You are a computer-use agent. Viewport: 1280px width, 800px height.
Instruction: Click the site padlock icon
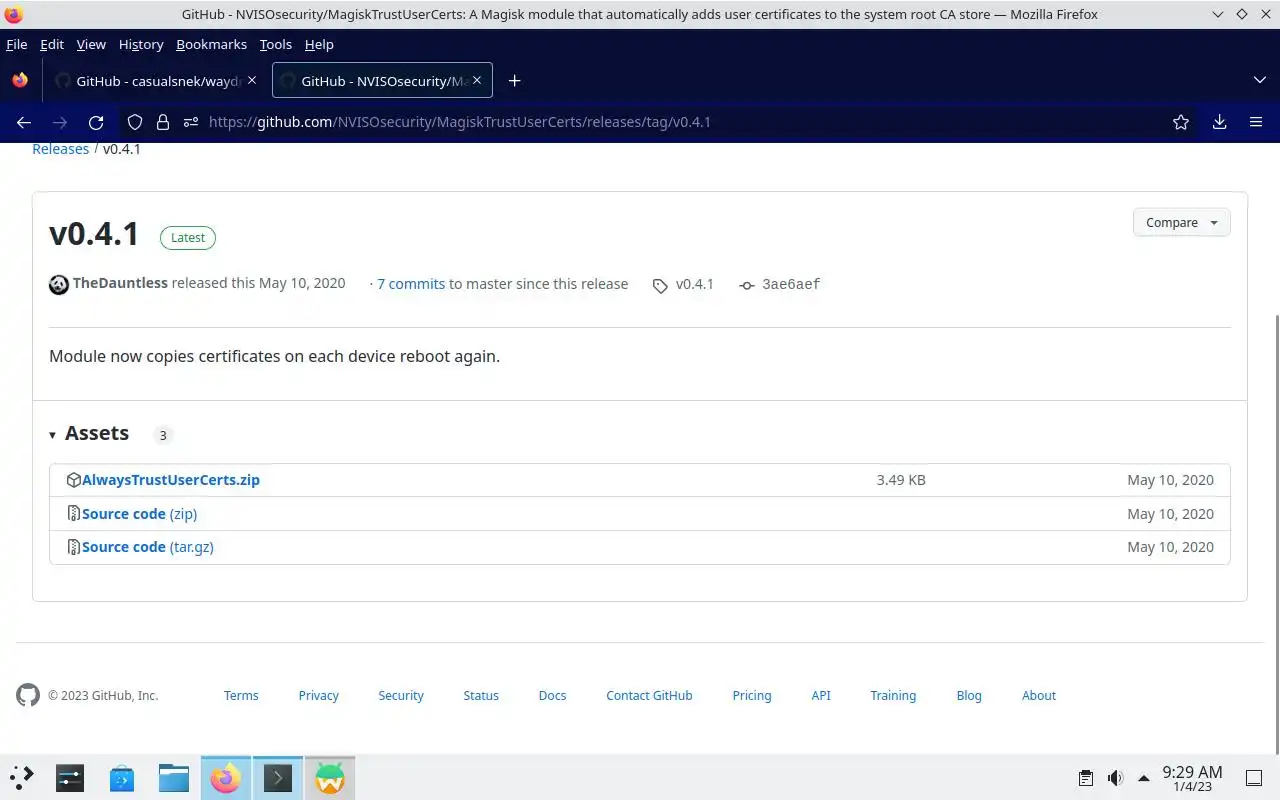click(x=163, y=122)
